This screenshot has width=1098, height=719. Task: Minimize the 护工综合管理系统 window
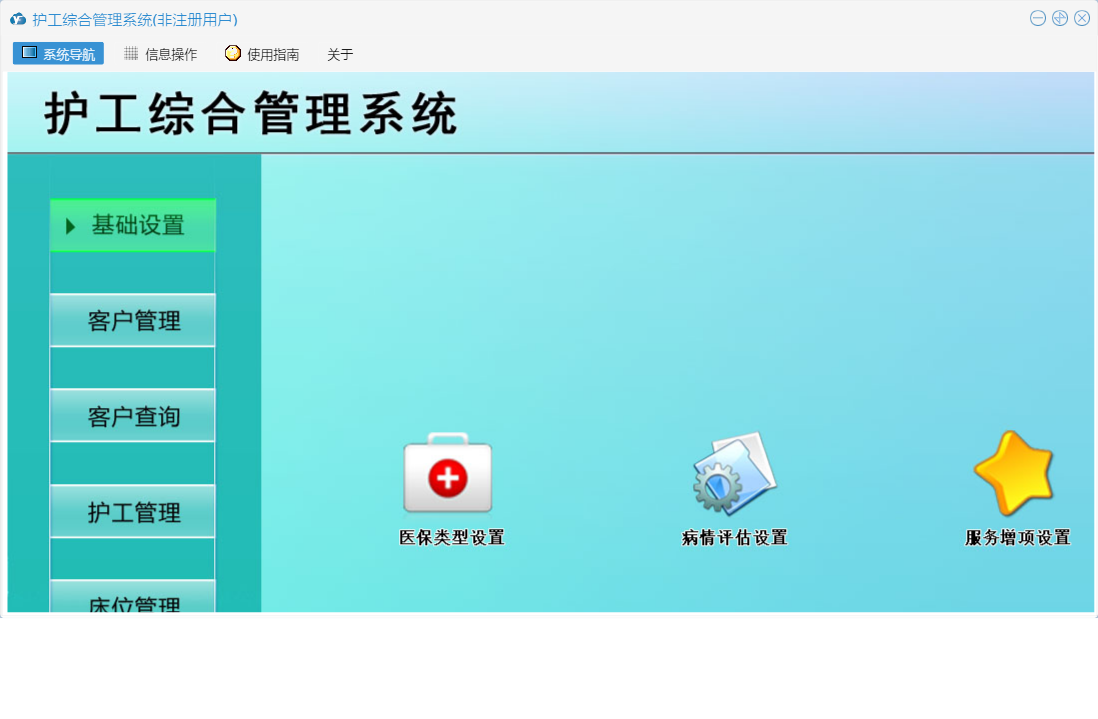(x=1038, y=18)
